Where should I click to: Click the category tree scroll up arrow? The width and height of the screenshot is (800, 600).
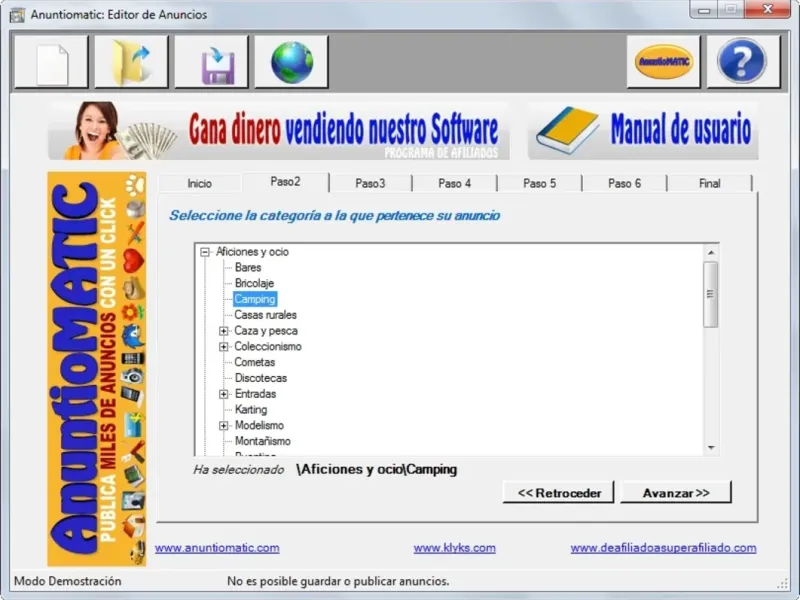711,253
